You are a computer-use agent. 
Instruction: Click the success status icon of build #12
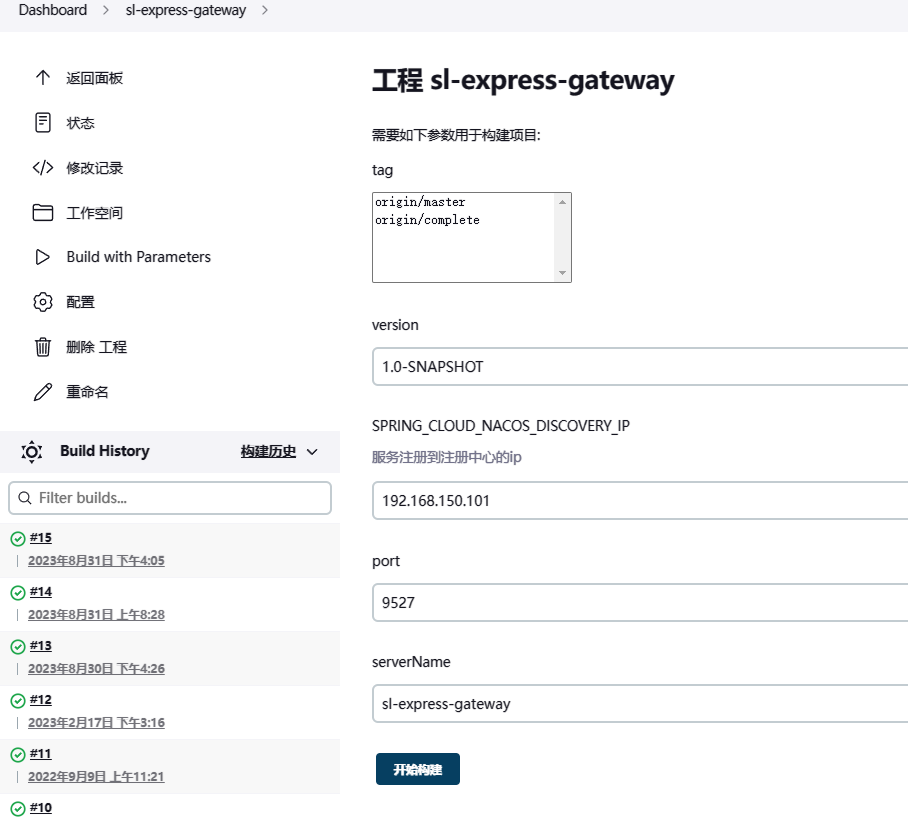coord(18,701)
